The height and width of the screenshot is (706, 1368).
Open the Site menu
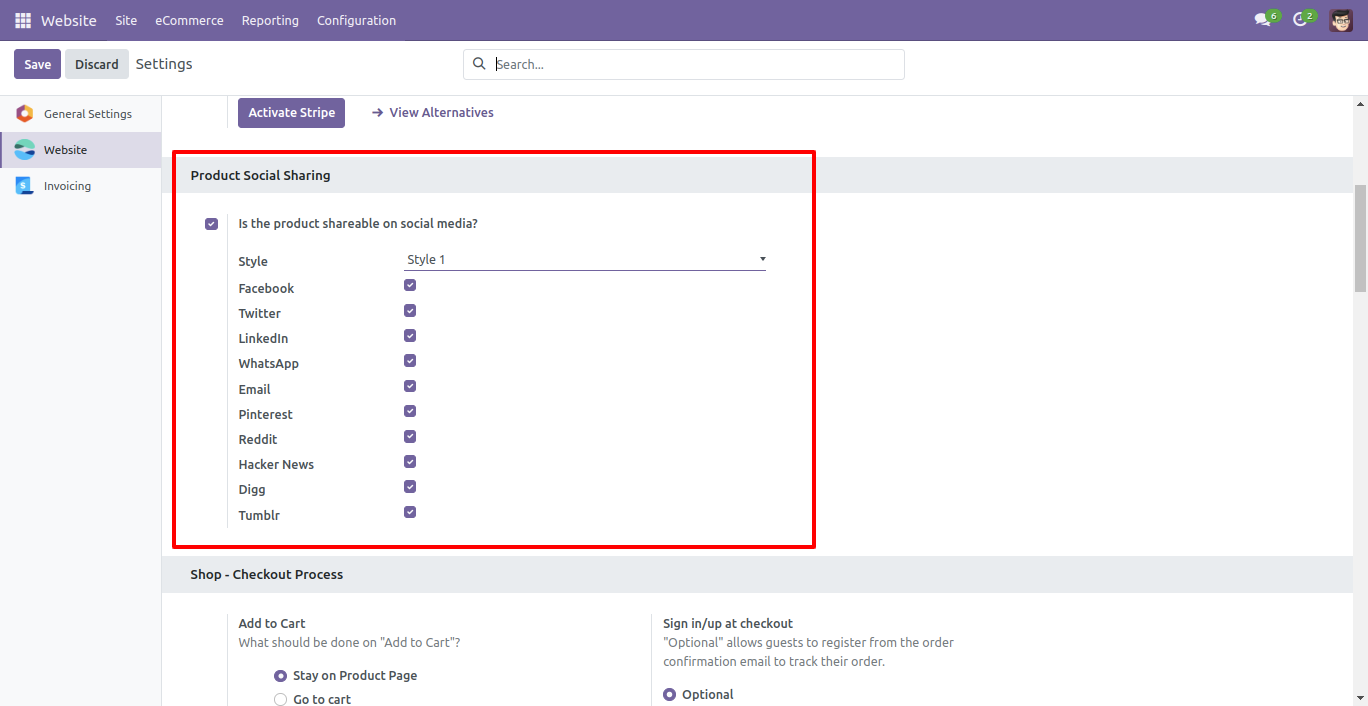coord(126,20)
